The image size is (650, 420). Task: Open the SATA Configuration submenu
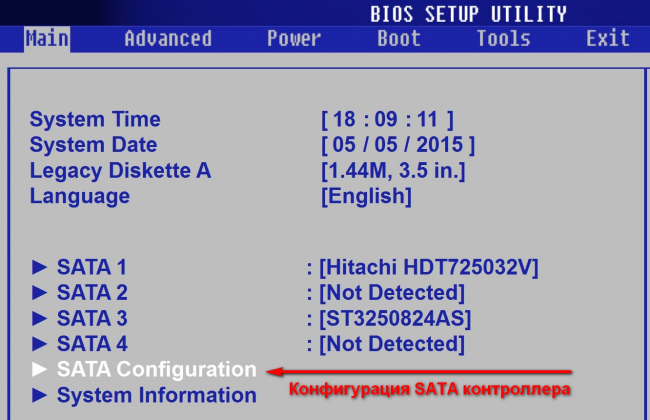[x=156, y=370]
